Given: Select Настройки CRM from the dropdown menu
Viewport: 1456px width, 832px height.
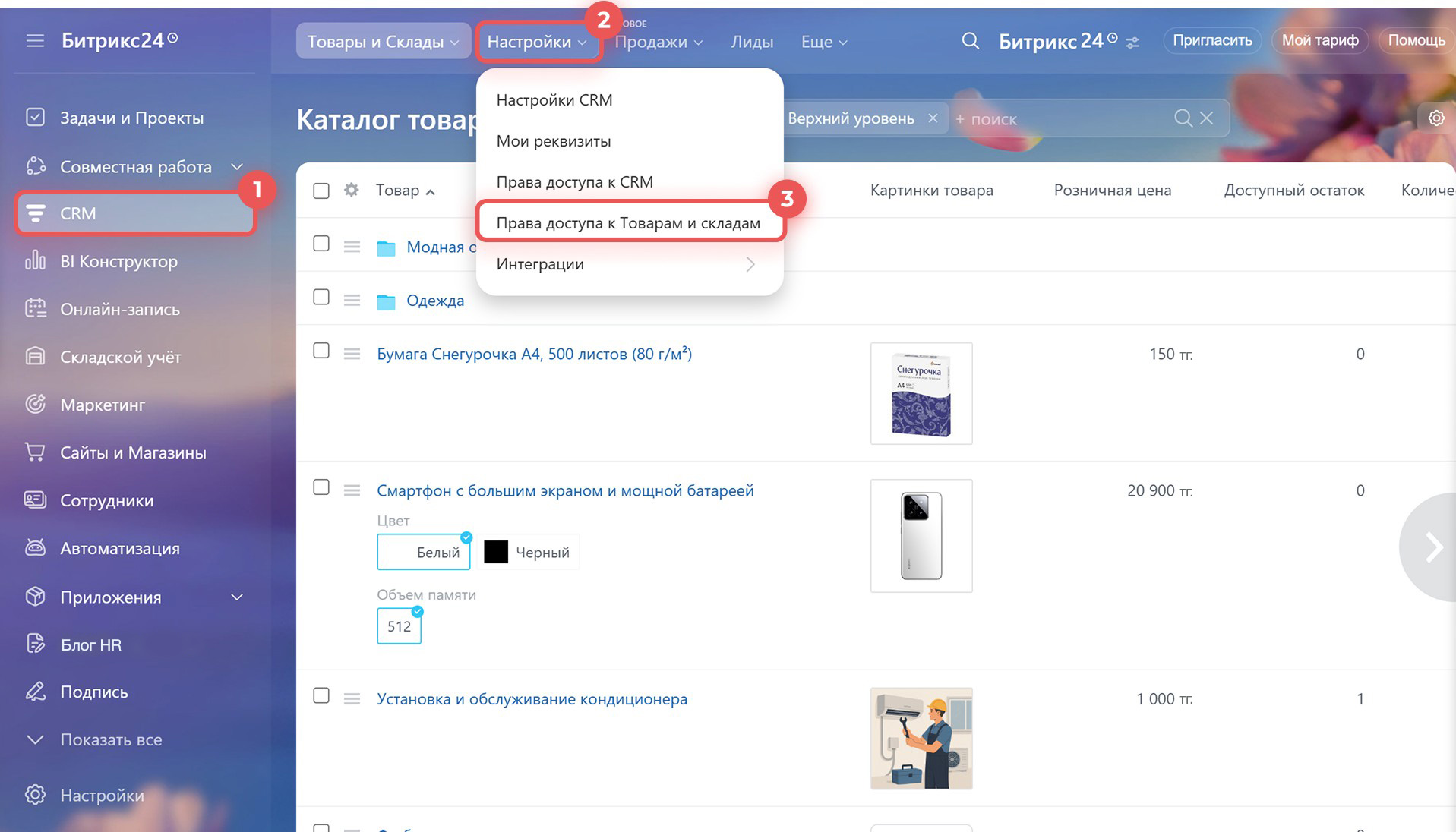Looking at the screenshot, I should (x=554, y=100).
